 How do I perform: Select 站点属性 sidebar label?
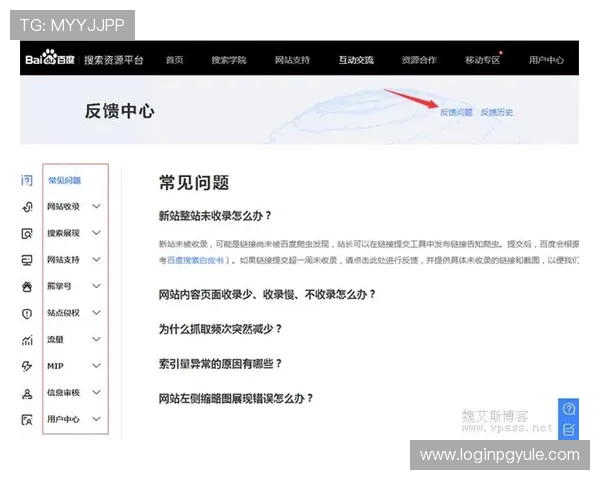(x=64, y=313)
